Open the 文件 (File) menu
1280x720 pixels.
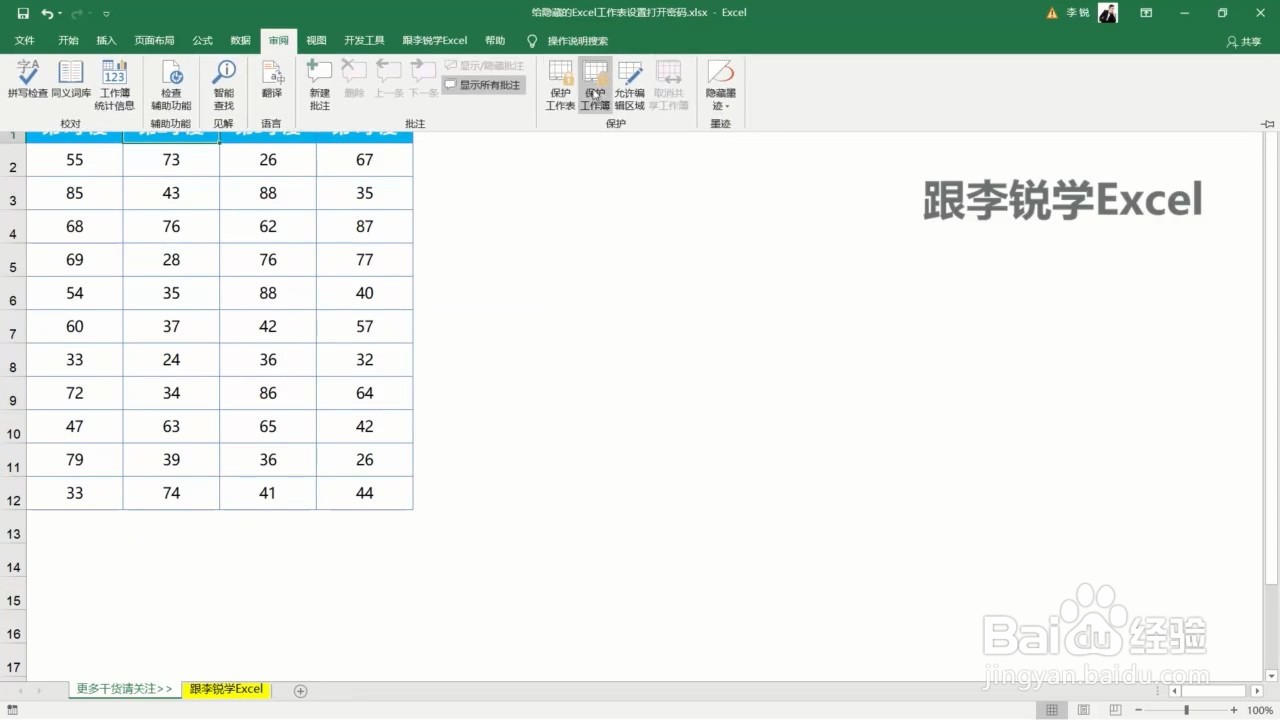click(x=25, y=41)
